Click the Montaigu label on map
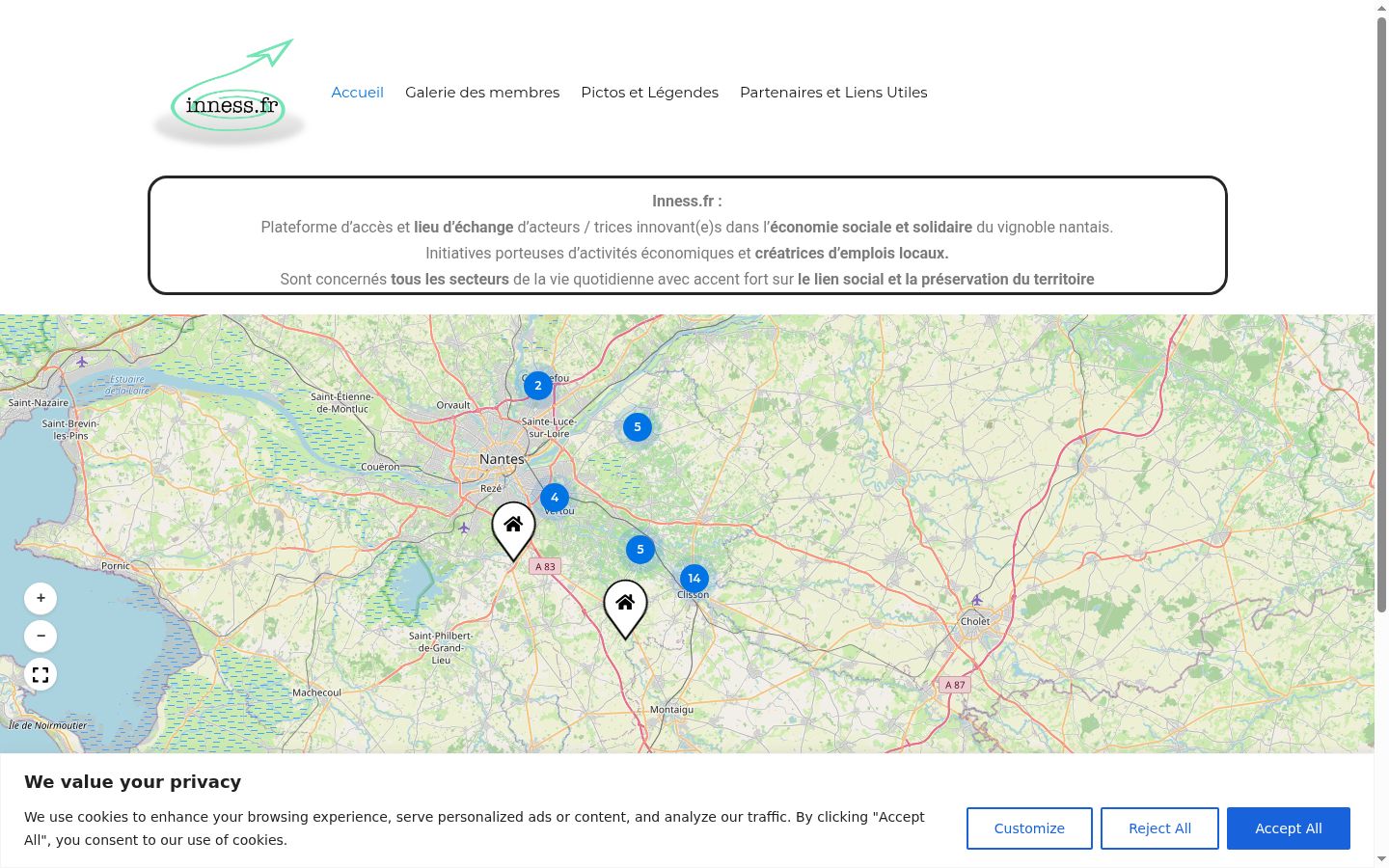Viewport: 1389px width, 868px height. pos(672,710)
